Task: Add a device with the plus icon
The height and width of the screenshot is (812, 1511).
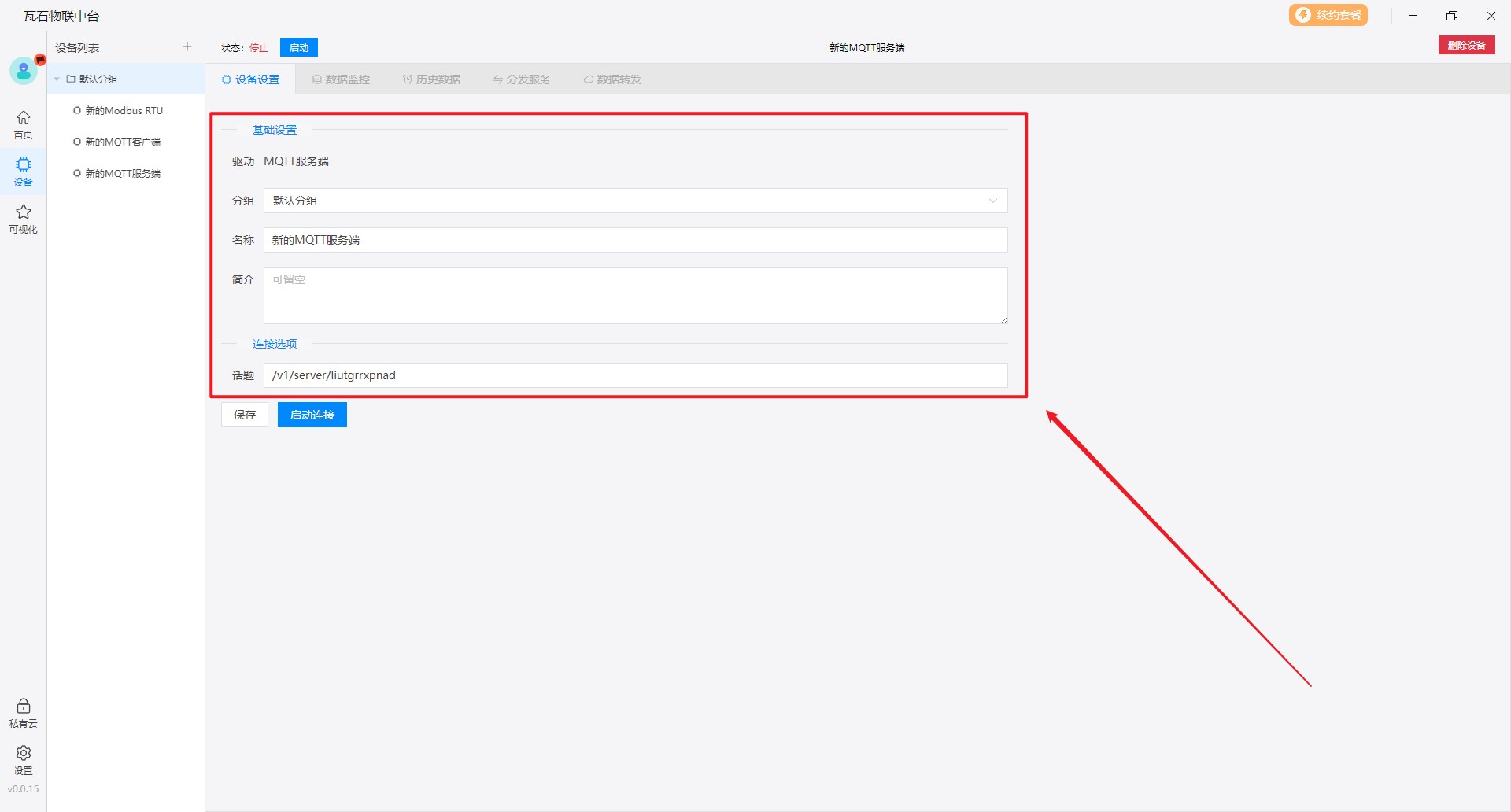Action: point(187,47)
